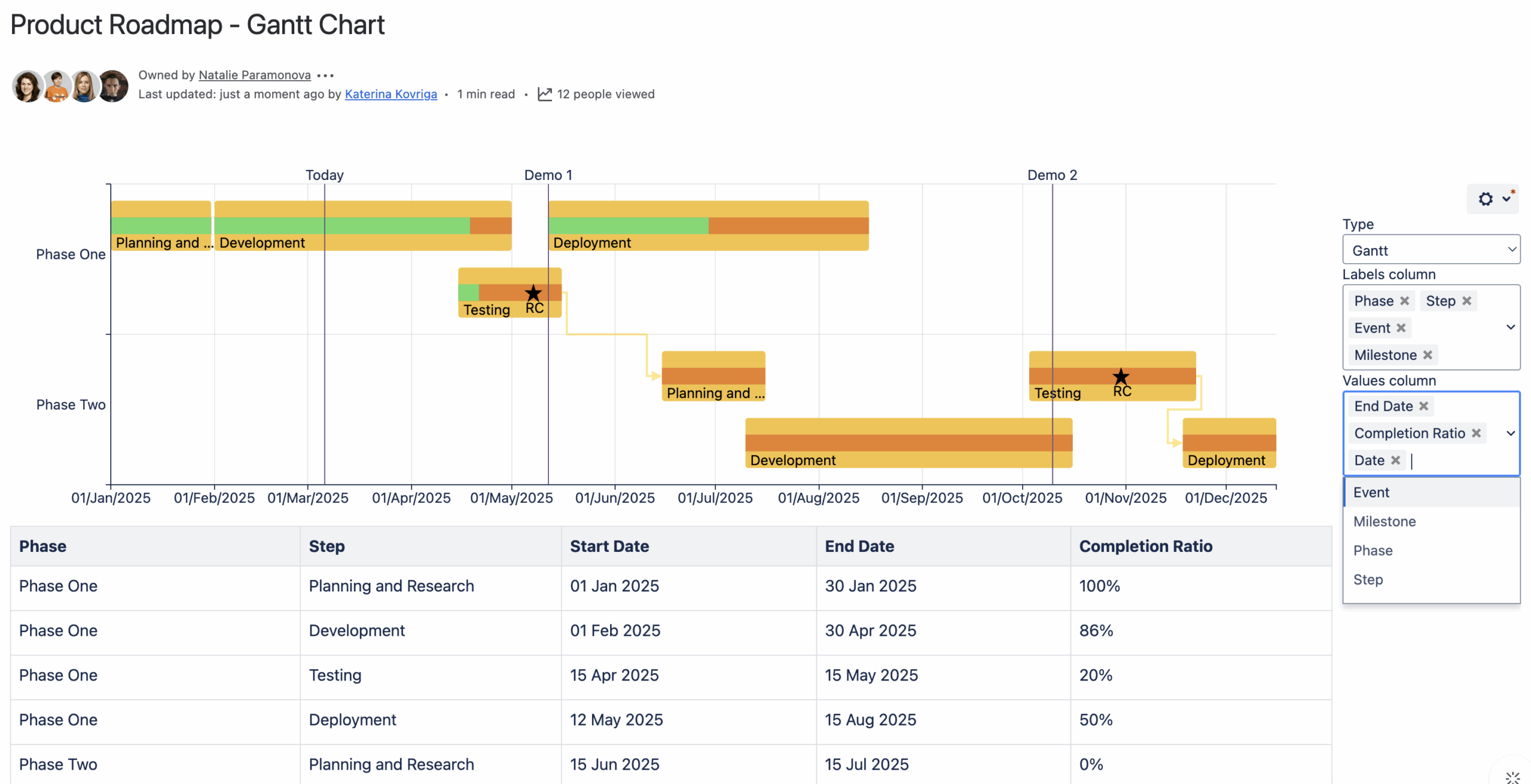This screenshot has height=784, width=1531.
Task: Open Katerina Kovriga's profile link
Action: click(x=391, y=94)
